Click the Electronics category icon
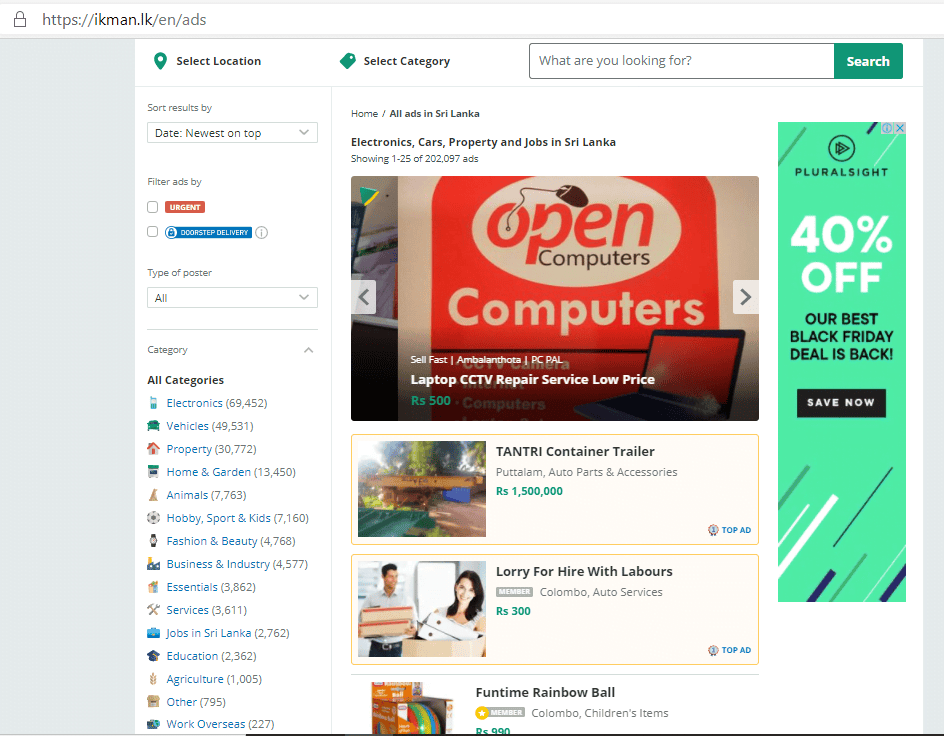944x736 pixels. (154, 403)
